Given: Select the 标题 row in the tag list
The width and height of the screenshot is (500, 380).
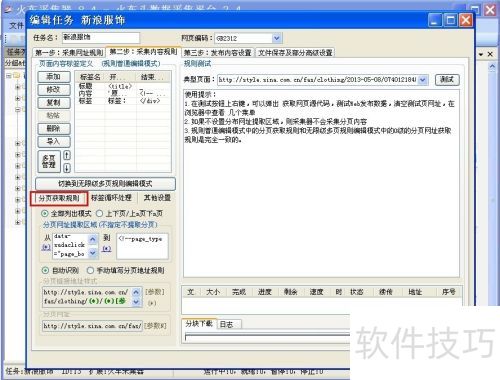Looking at the screenshot, I should [123, 87].
